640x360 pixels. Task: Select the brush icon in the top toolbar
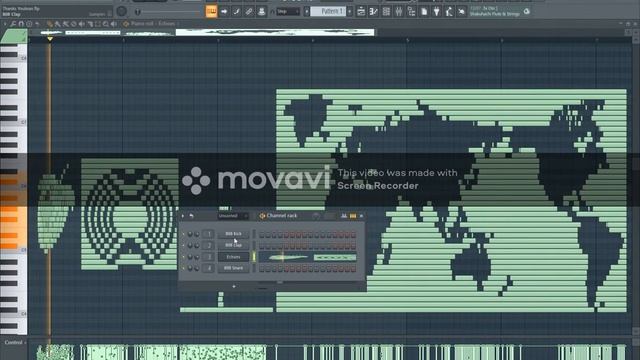point(236,11)
